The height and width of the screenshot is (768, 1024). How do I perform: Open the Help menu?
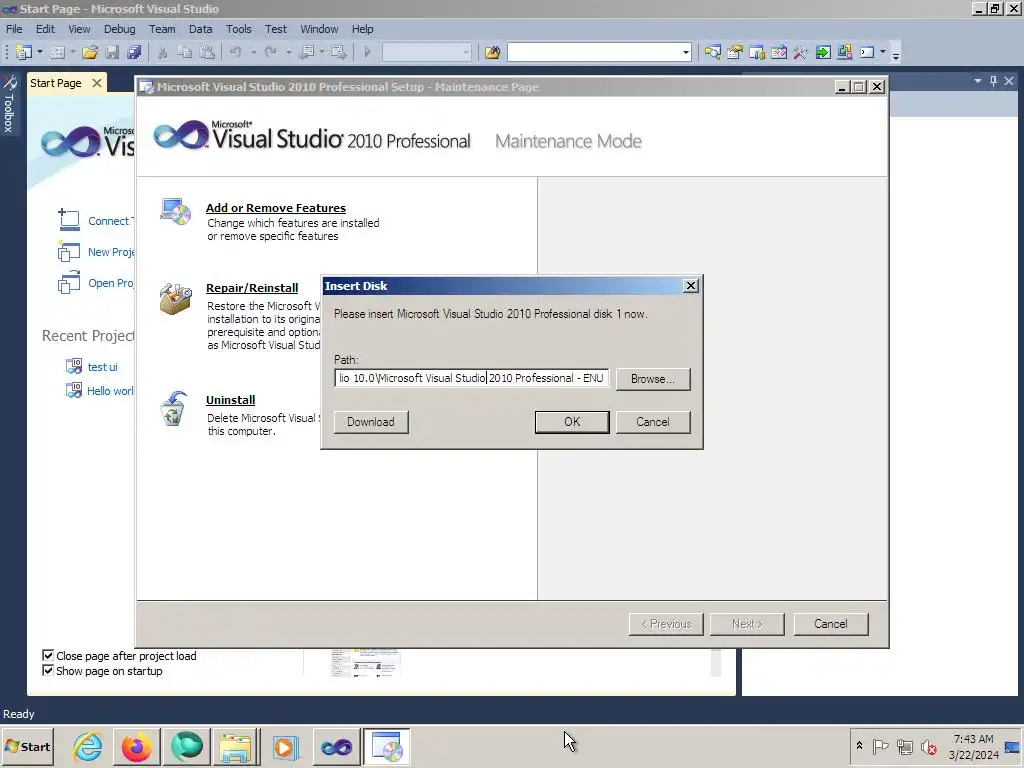click(362, 29)
